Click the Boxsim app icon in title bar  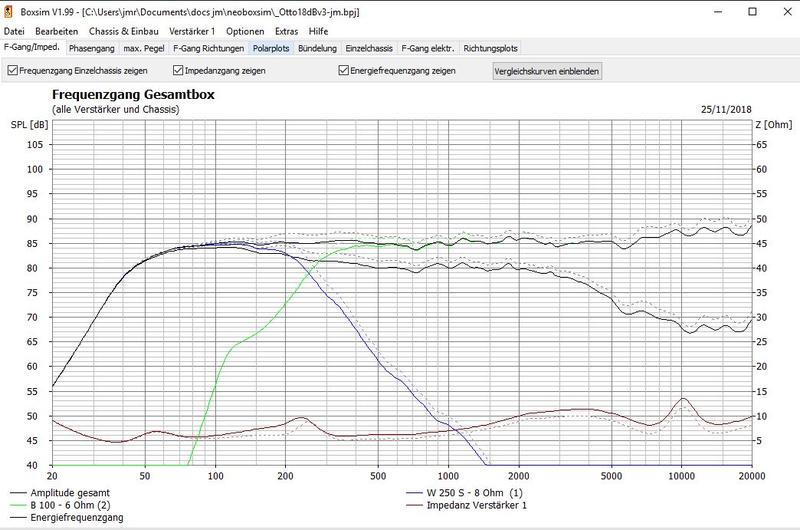tap(9, 10)
